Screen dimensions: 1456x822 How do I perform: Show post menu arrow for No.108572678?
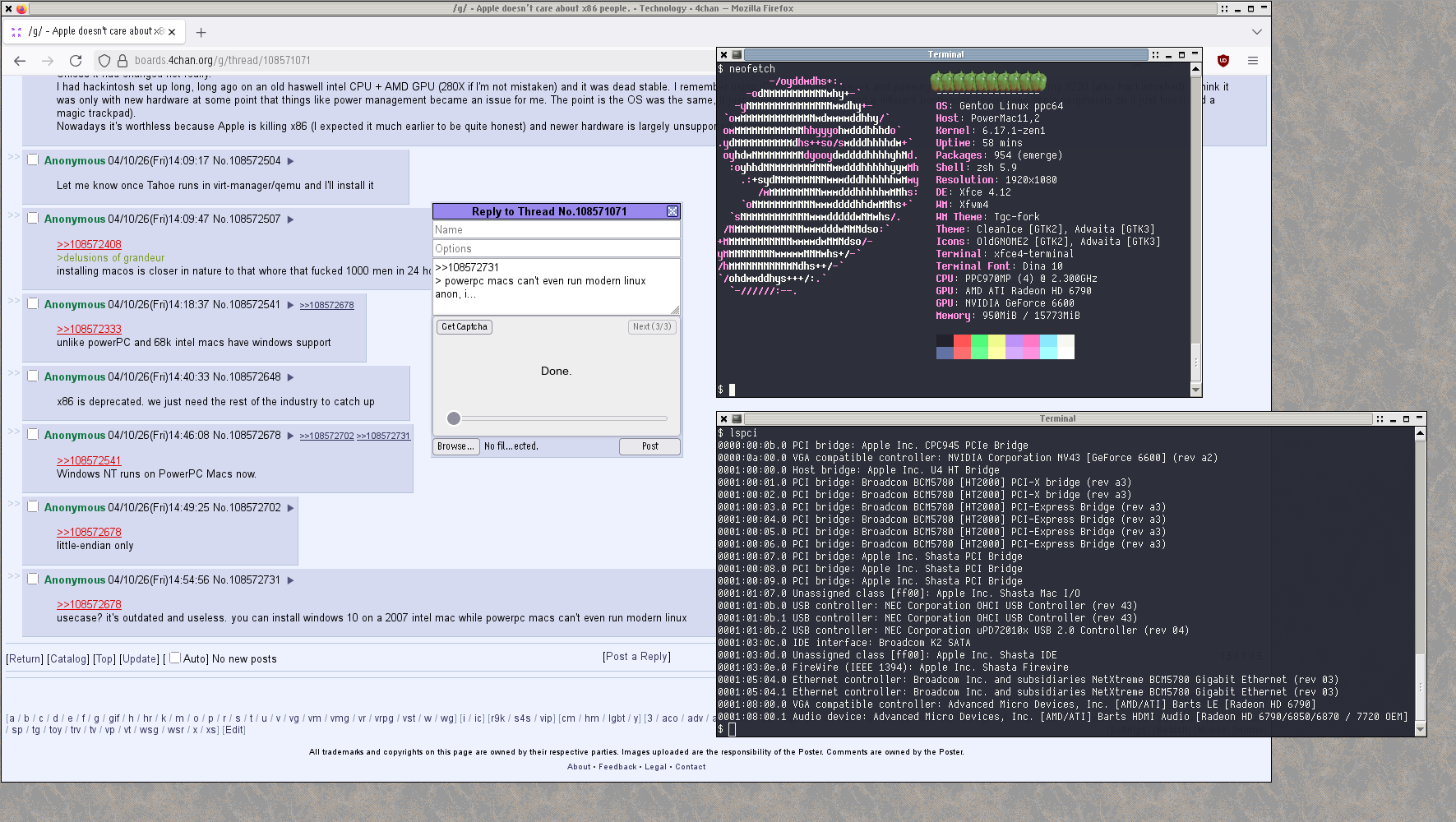coord(290,436)
